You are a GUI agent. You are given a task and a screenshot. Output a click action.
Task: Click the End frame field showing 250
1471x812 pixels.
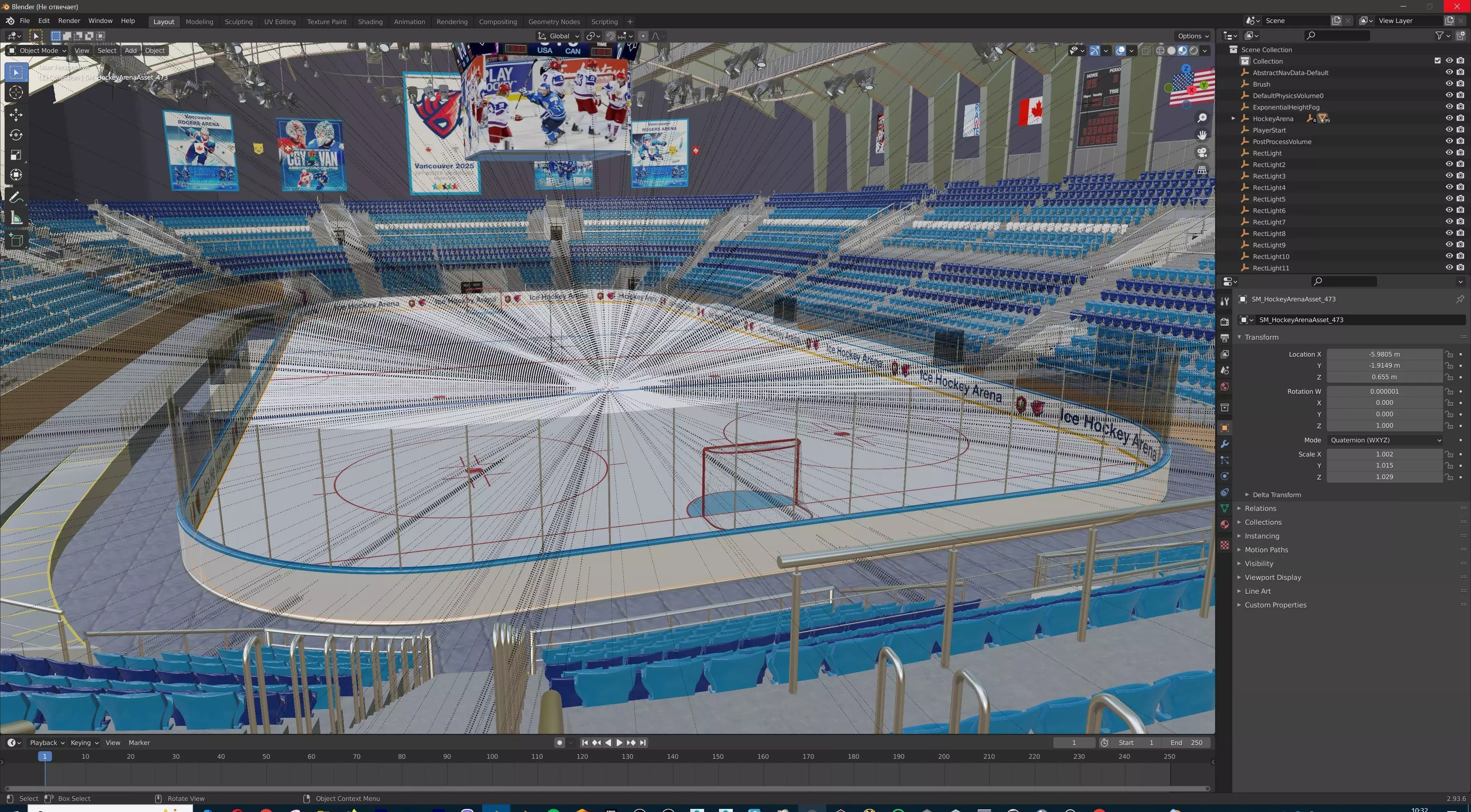1187,742
